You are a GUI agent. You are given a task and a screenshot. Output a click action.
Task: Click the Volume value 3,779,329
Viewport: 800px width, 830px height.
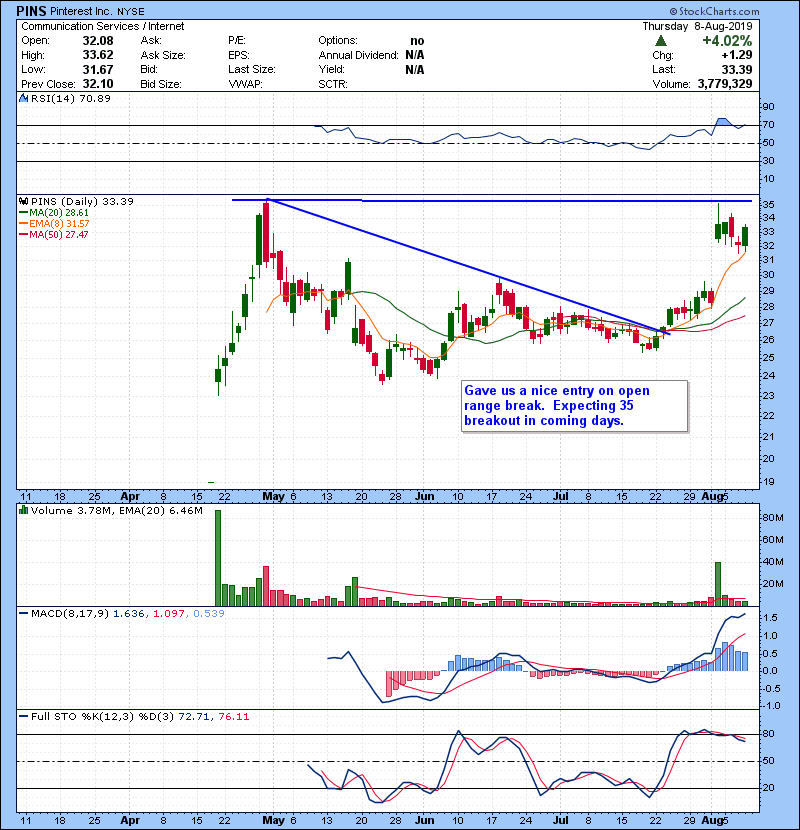[x=725, y=84]
